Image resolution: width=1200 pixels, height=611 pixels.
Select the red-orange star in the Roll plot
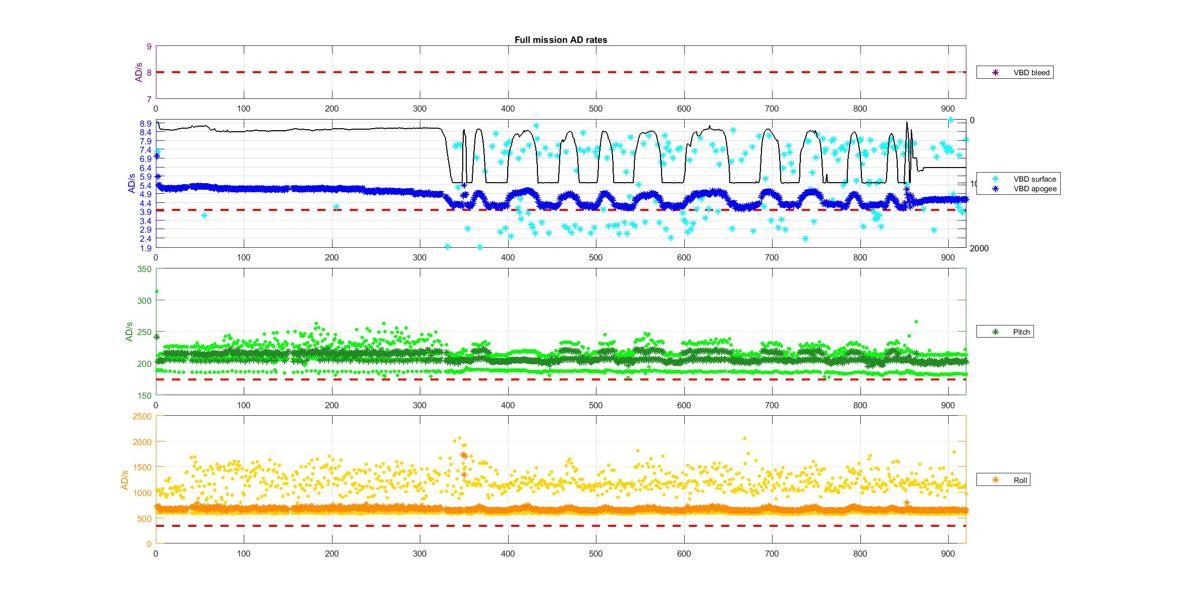(x=464, y=456)
